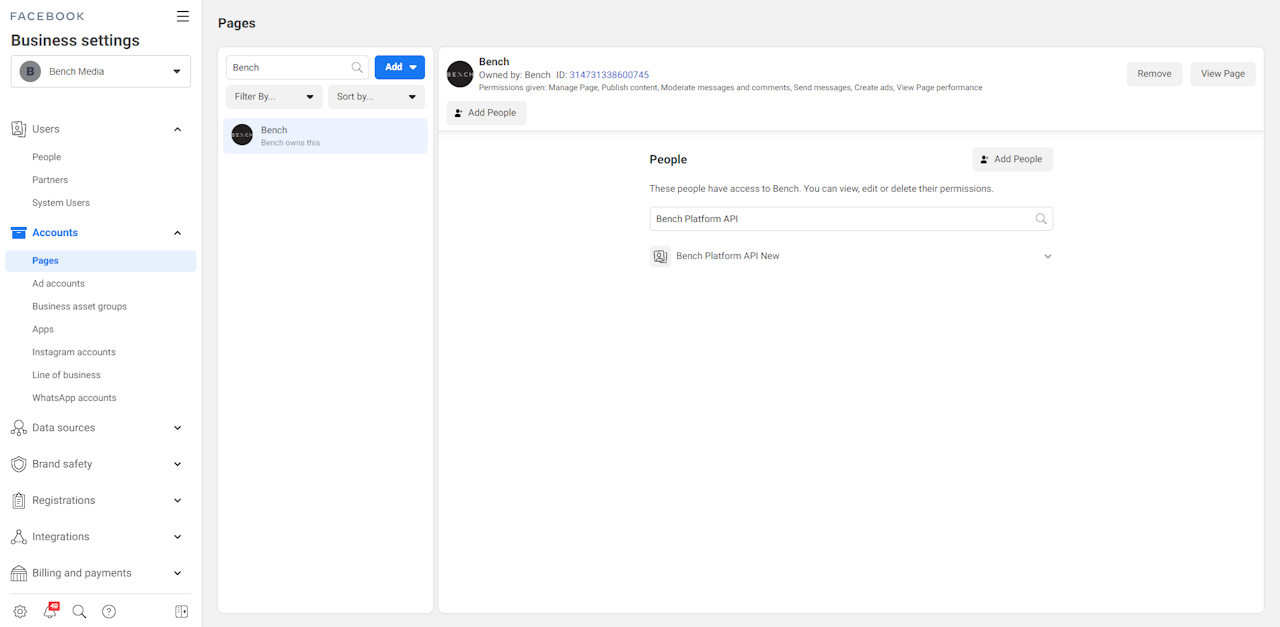Click the View Page button

point(1222,74)
